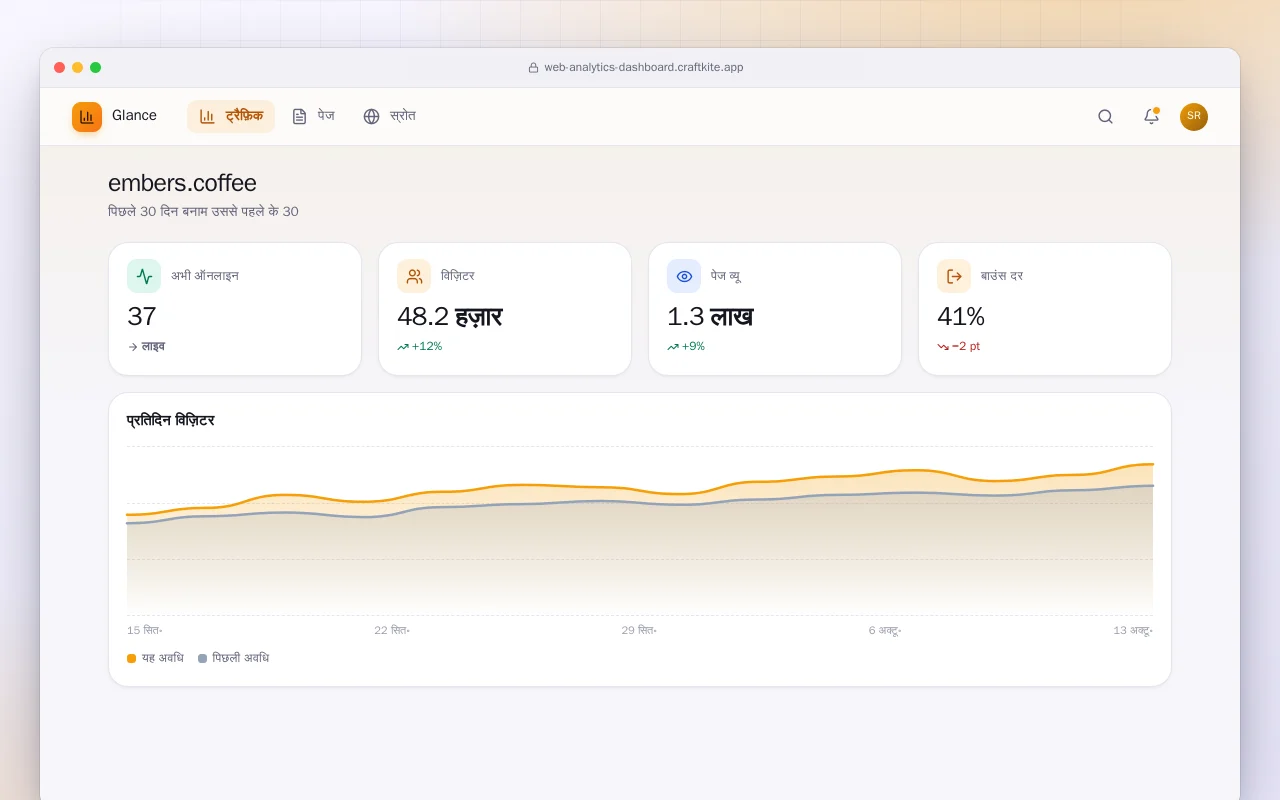The image size is (1280, 800).
Task: Click the eye icon on पेज व्यू card
Action: coord(684,276)
